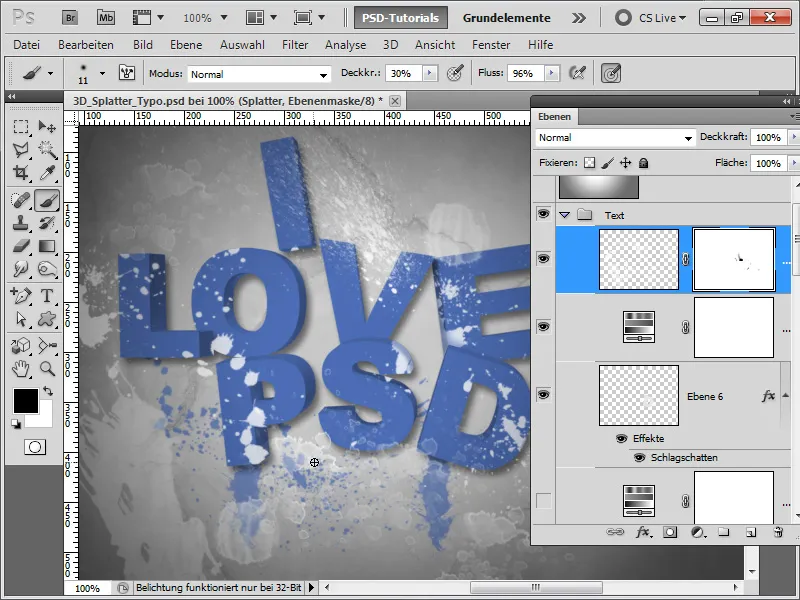
Task: Open the brush preset picker arrow
Action: 103,73
